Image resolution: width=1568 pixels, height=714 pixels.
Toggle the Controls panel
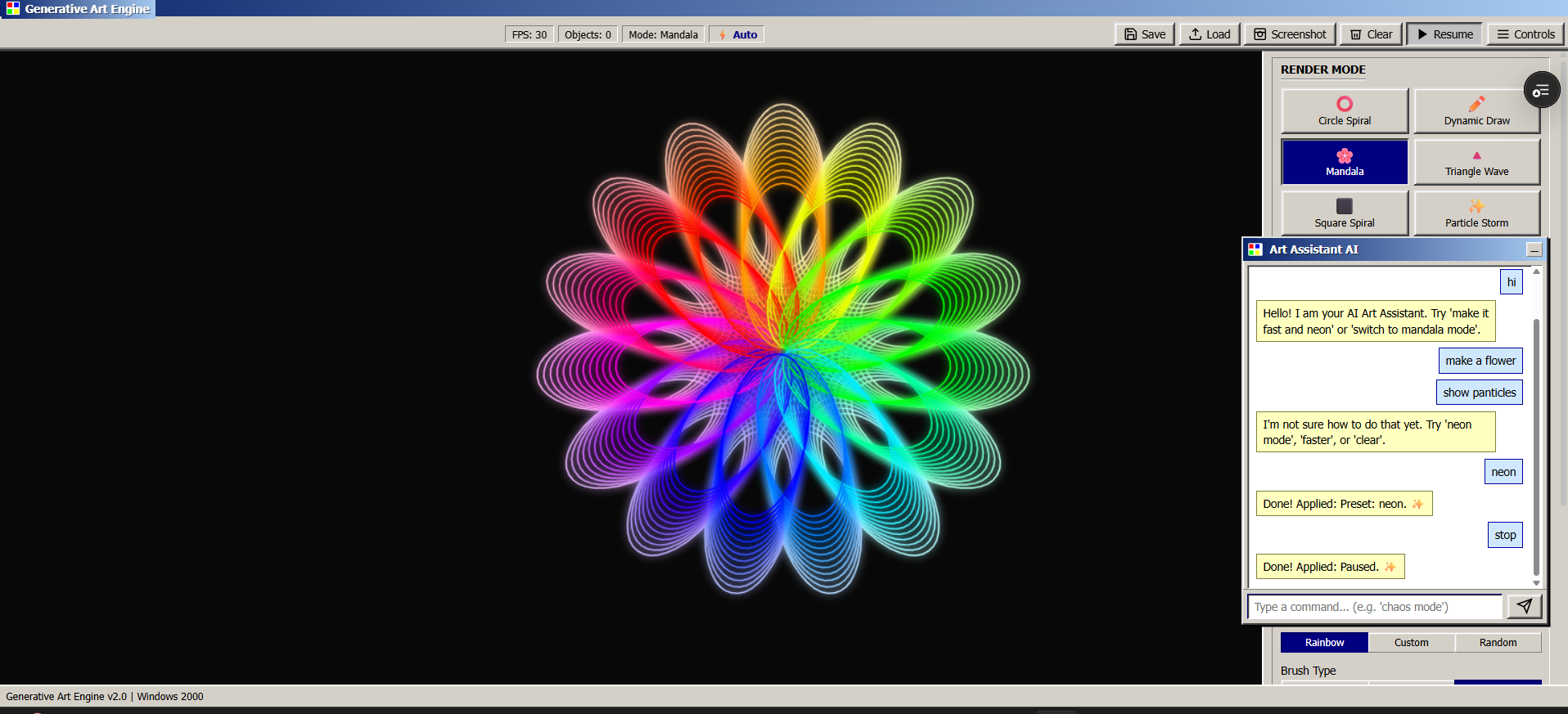(x=1525, y=34)
